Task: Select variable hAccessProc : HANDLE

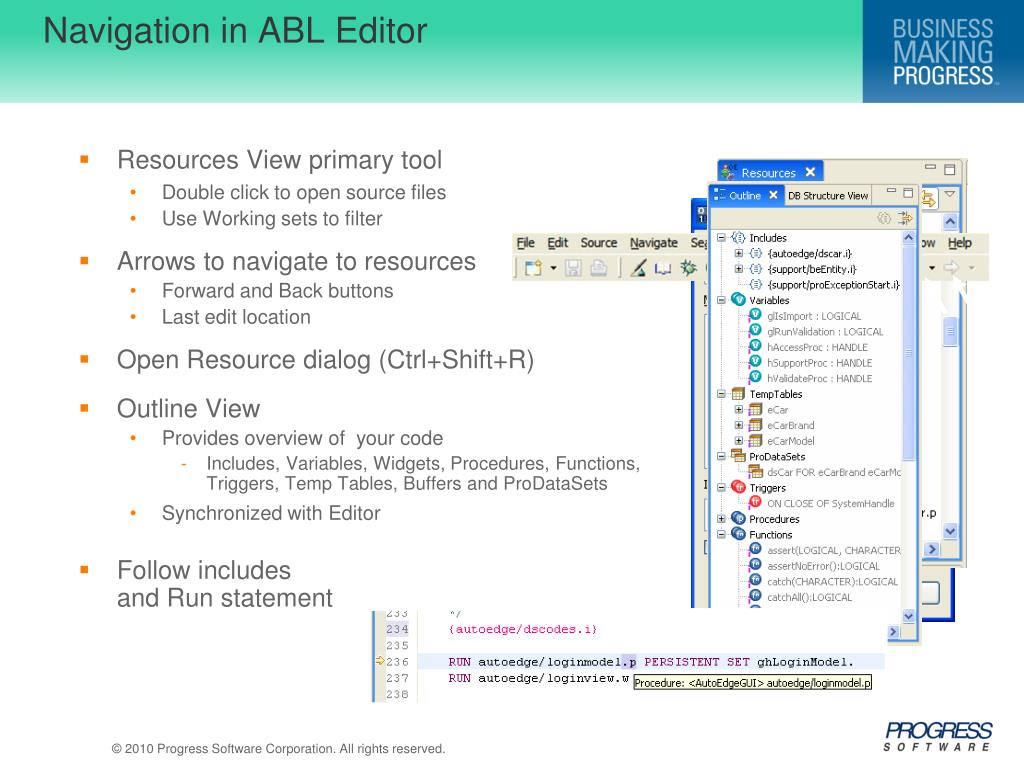Action: pos(817,347)
